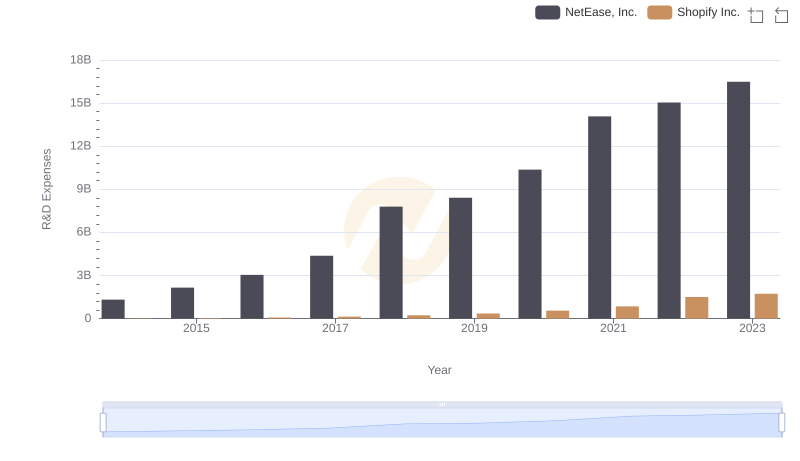
Task: Click the 2019 x-axis label
Action: [x=474, y=328]
